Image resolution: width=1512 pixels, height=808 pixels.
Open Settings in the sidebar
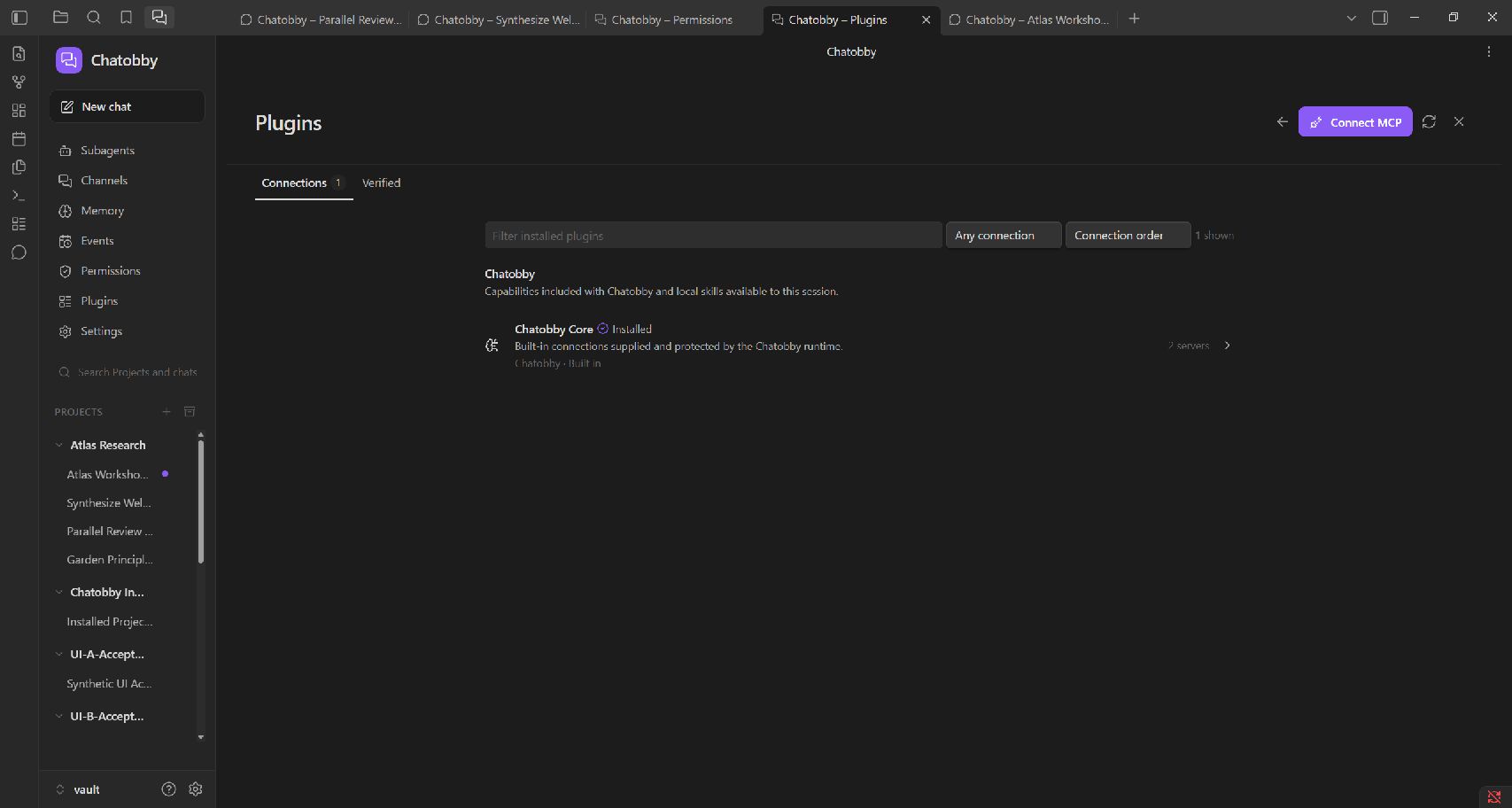pos(127,331)
